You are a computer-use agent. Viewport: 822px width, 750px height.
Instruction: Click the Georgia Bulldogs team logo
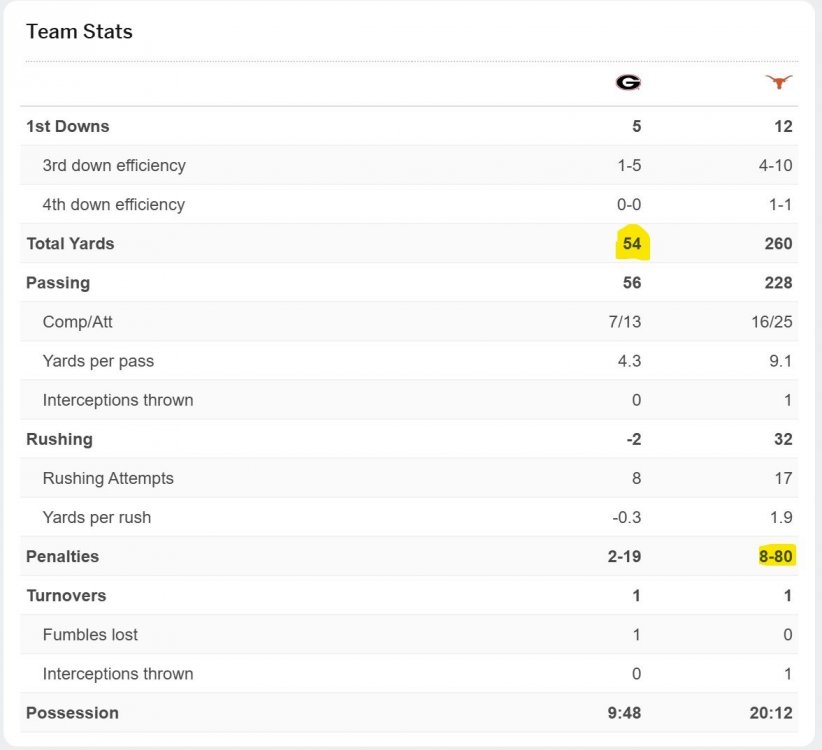pos(628,83)
